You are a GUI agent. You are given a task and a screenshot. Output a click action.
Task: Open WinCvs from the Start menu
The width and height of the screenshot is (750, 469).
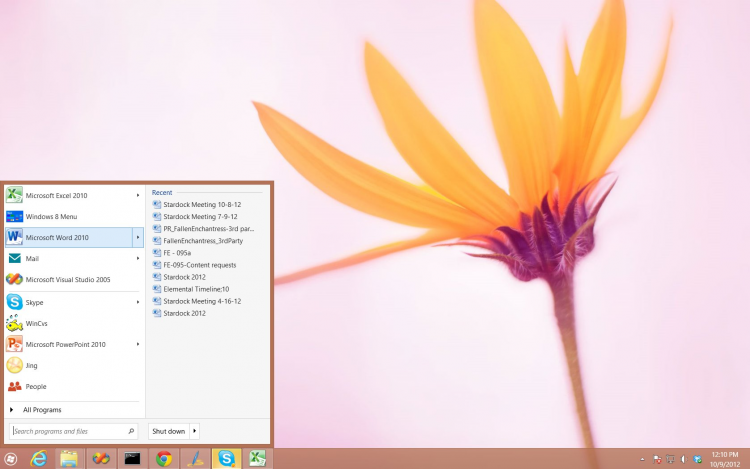click(36, 324)
